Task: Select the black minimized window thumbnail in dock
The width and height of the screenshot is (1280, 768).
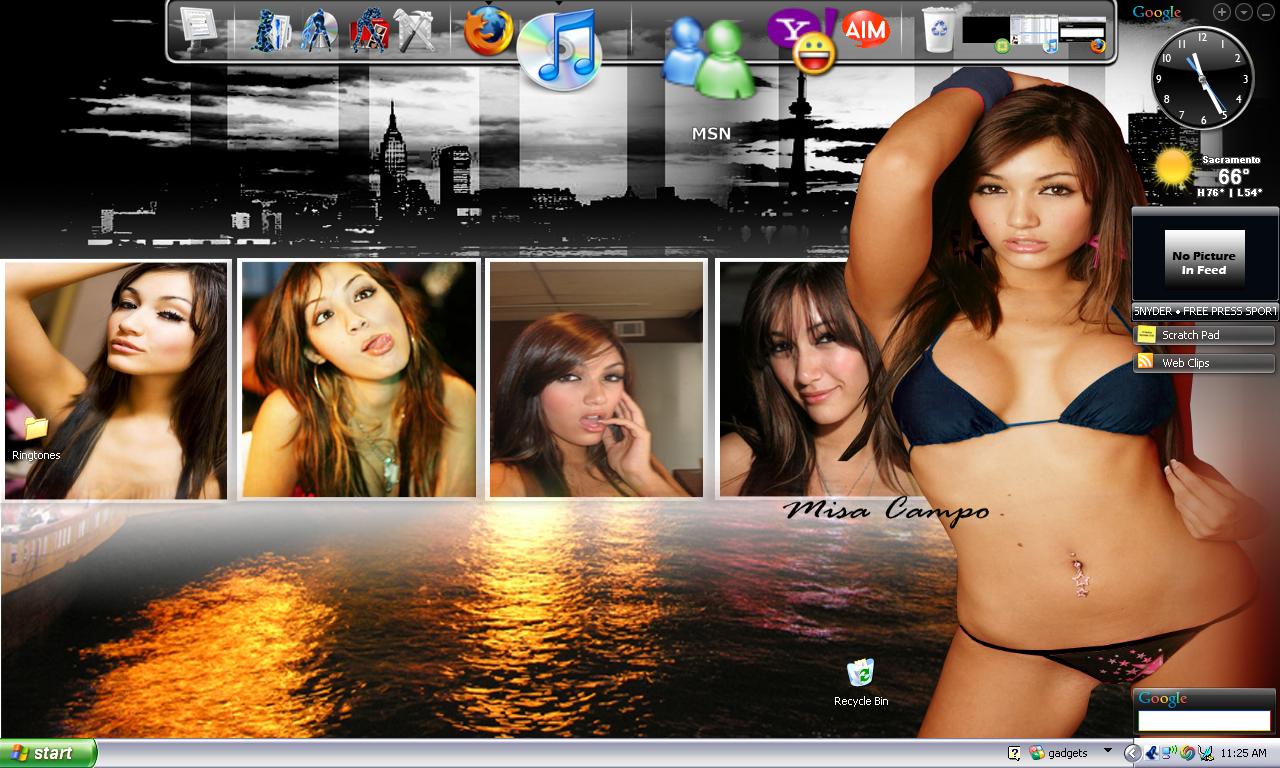Action: click(986, 32)
